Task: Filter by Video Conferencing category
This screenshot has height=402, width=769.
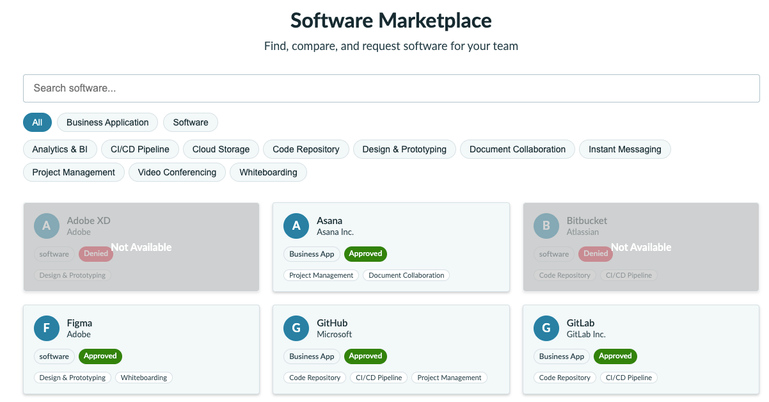Action: [177, 173]
